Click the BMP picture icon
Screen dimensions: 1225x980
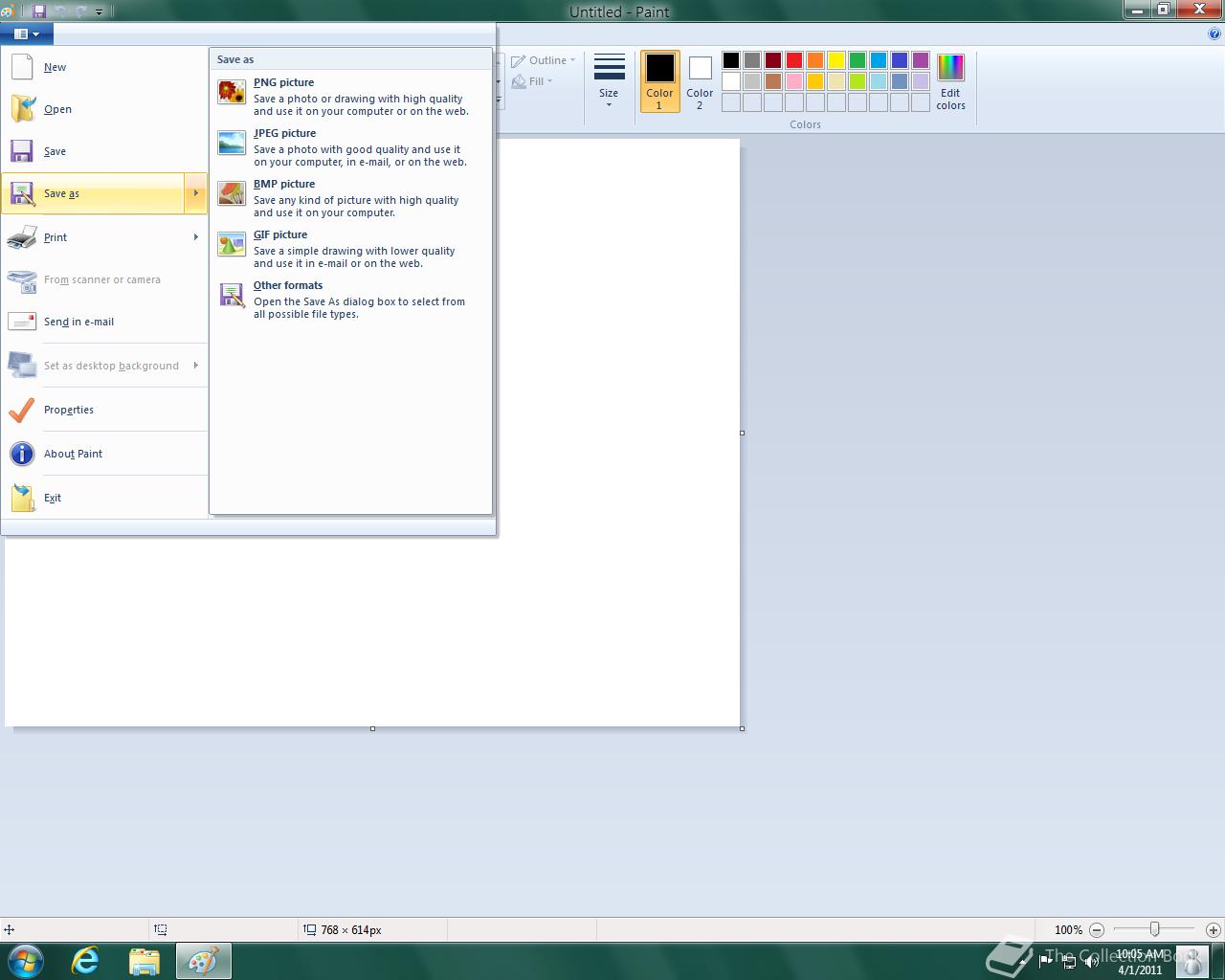click(232, 193)
